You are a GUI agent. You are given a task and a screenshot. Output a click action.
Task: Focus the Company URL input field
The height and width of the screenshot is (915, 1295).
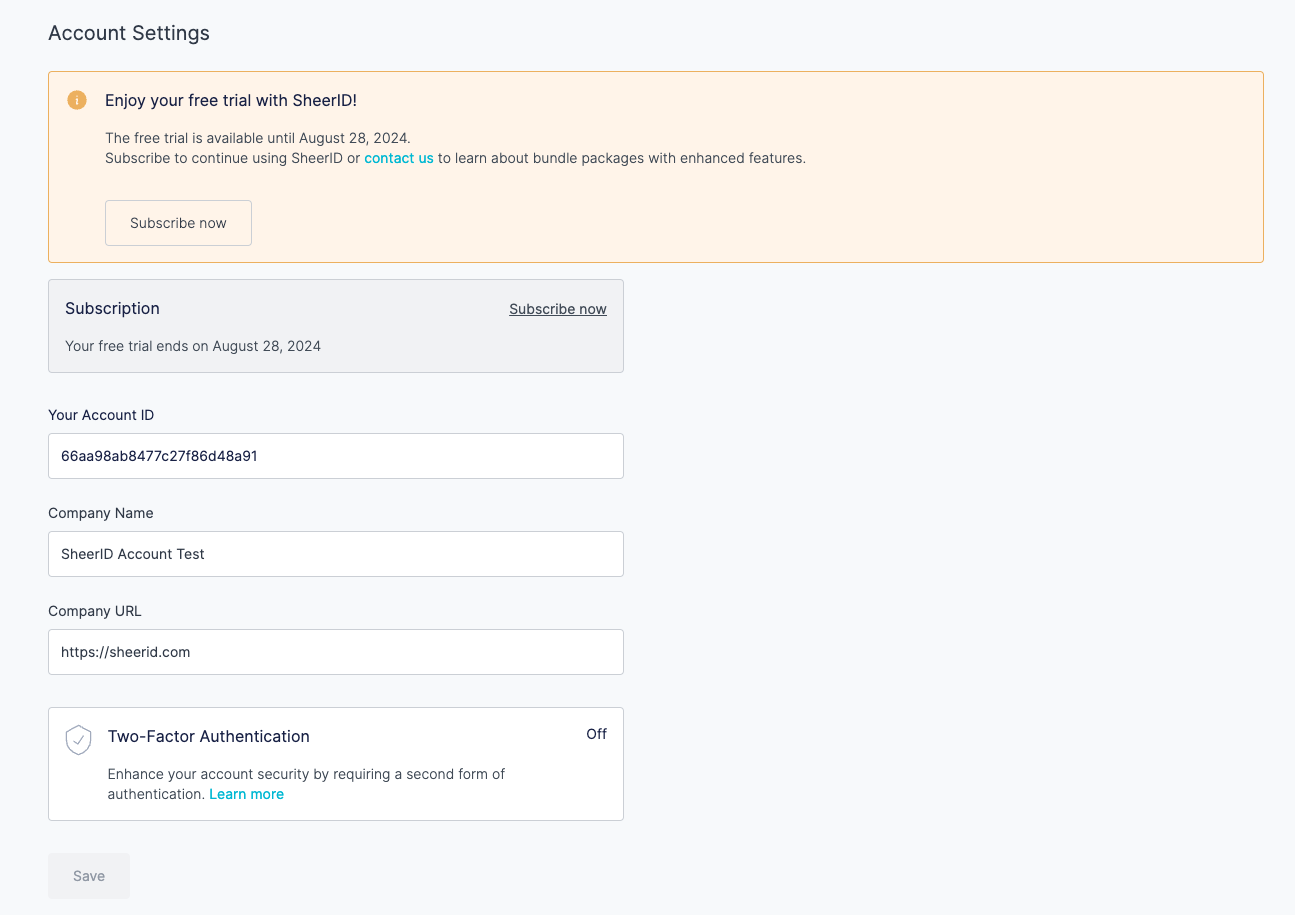pos(336,652)
